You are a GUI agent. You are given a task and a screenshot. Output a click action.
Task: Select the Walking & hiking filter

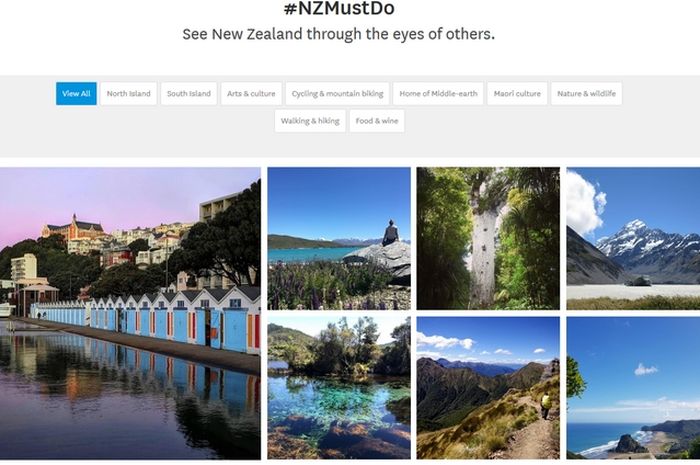(310, 121)
